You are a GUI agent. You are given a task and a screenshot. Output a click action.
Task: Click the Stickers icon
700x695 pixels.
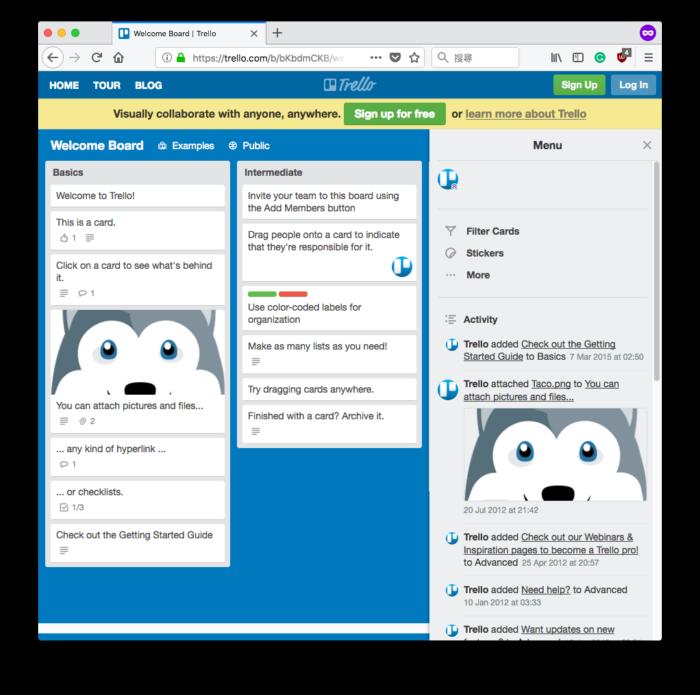(x=450, y=253)
